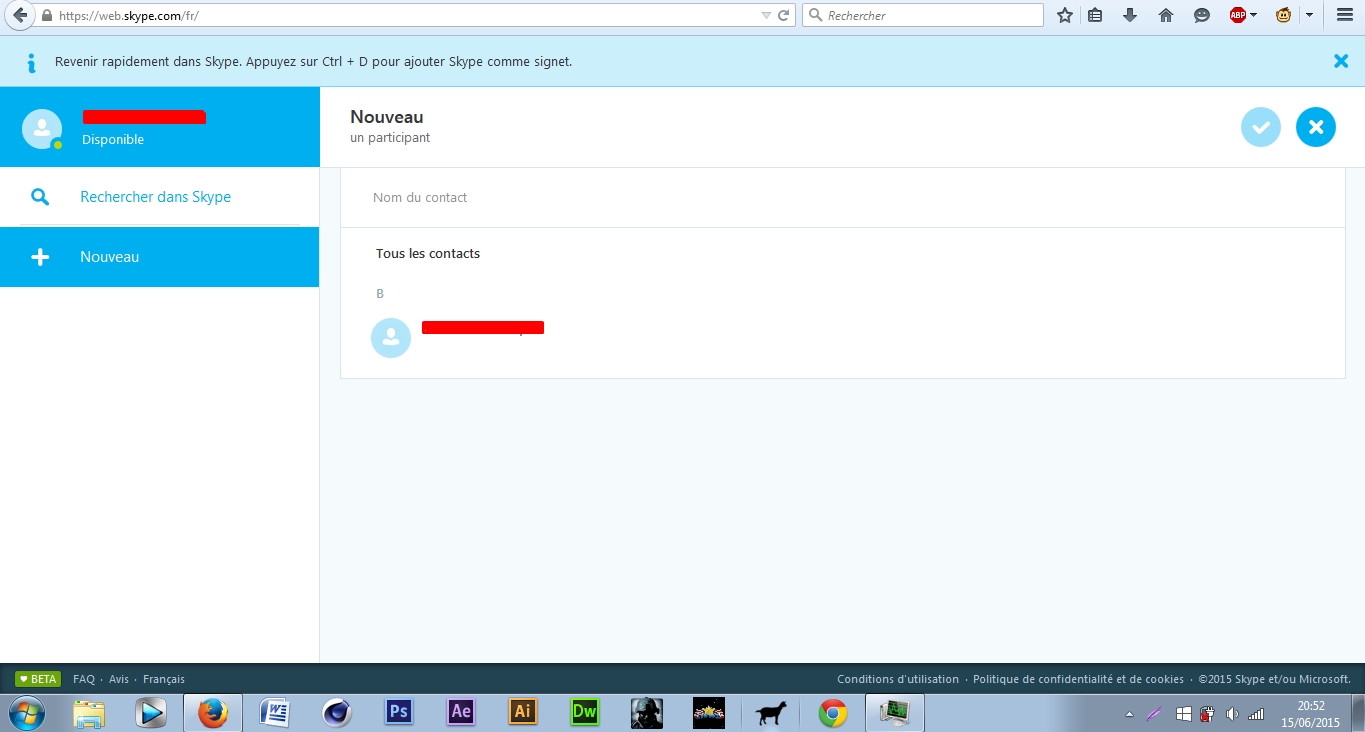This screenshot has width=1365, height=732.
Task: Click the Rechercher browser search box
Action: [x=923, y=15]
